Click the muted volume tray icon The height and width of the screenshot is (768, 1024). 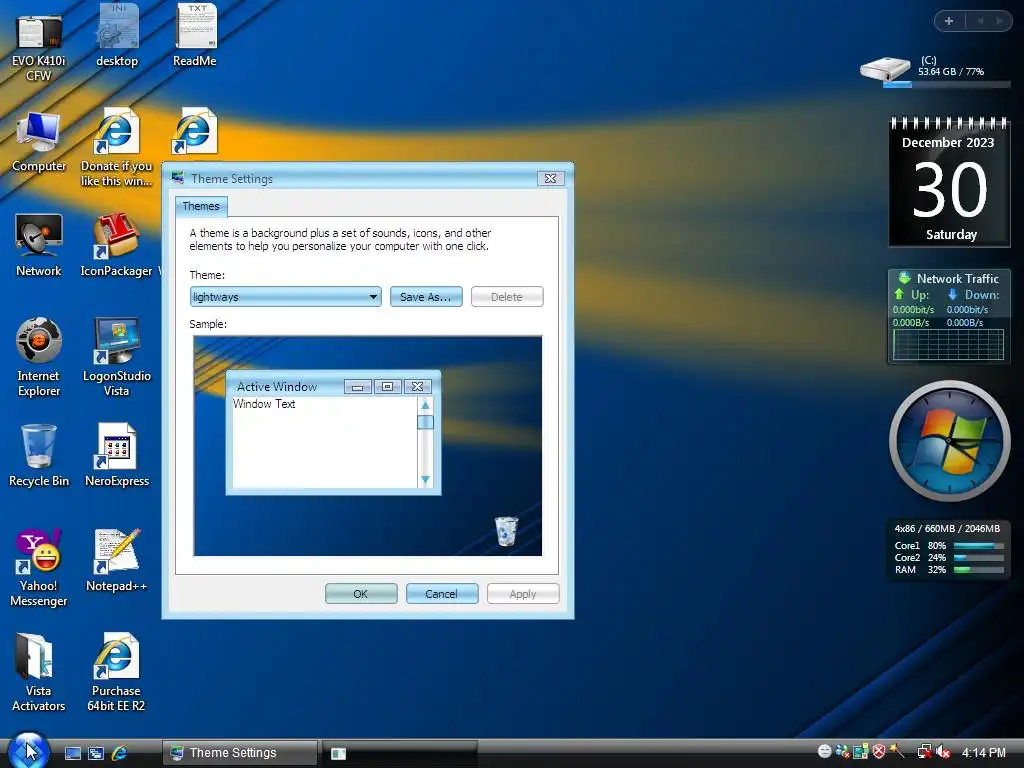coord(943,752)
